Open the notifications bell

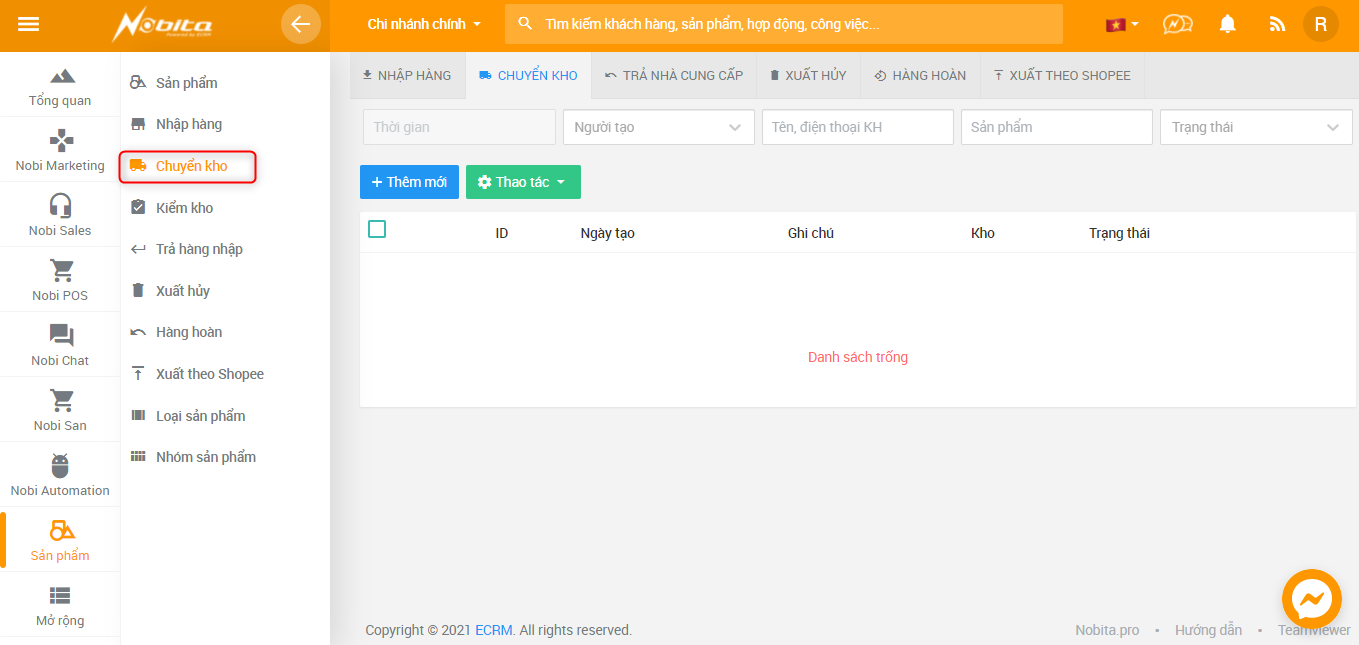pyautogui.click(x=1228, y=24)
